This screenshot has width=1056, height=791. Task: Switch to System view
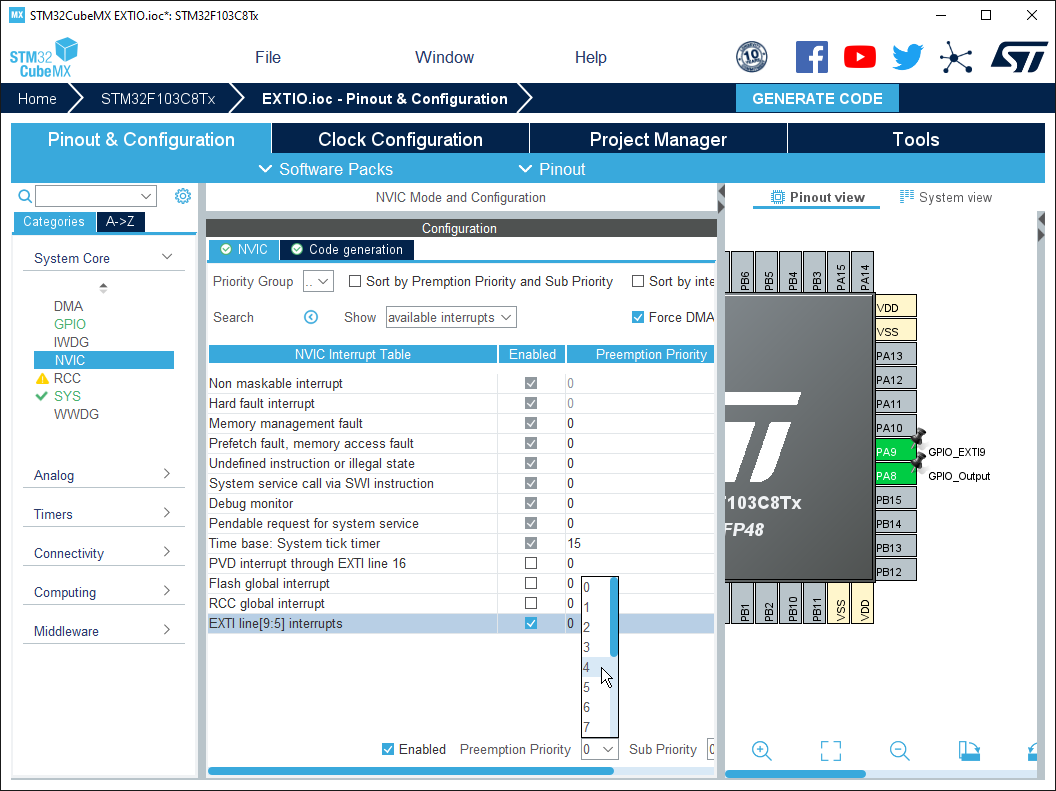click(946, 197)
